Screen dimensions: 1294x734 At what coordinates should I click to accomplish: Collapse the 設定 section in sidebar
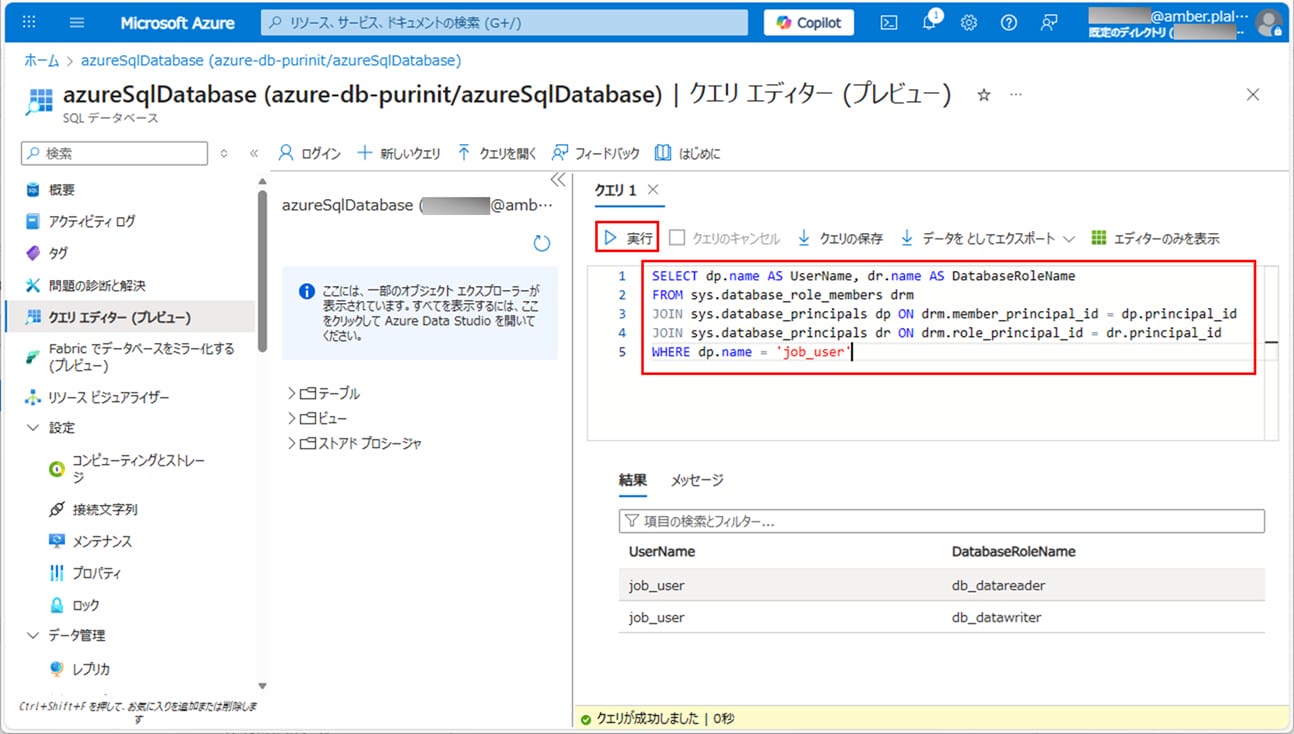click(33, 427)
